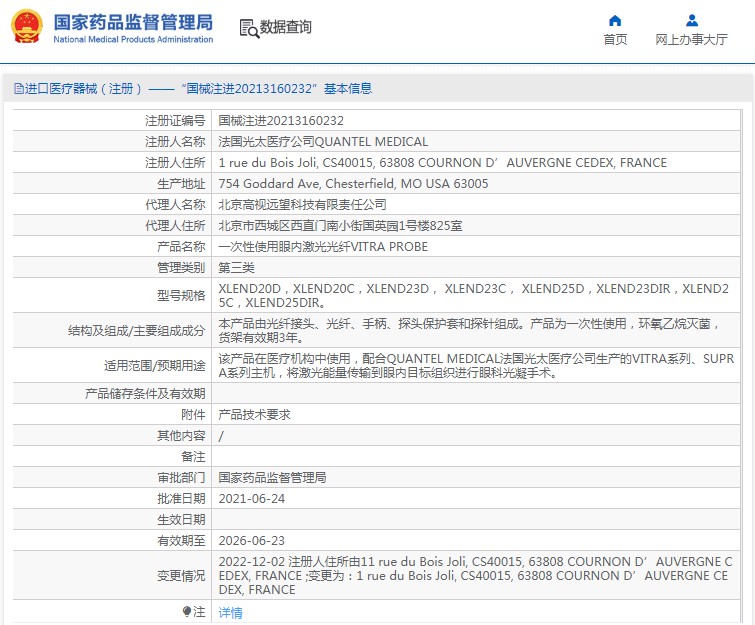The height and width of the screenshot is (625, 755).
Task: Select the registrant address 1 rue du Bois Joli
Action: pyautogui.click(x=443, y=163)
